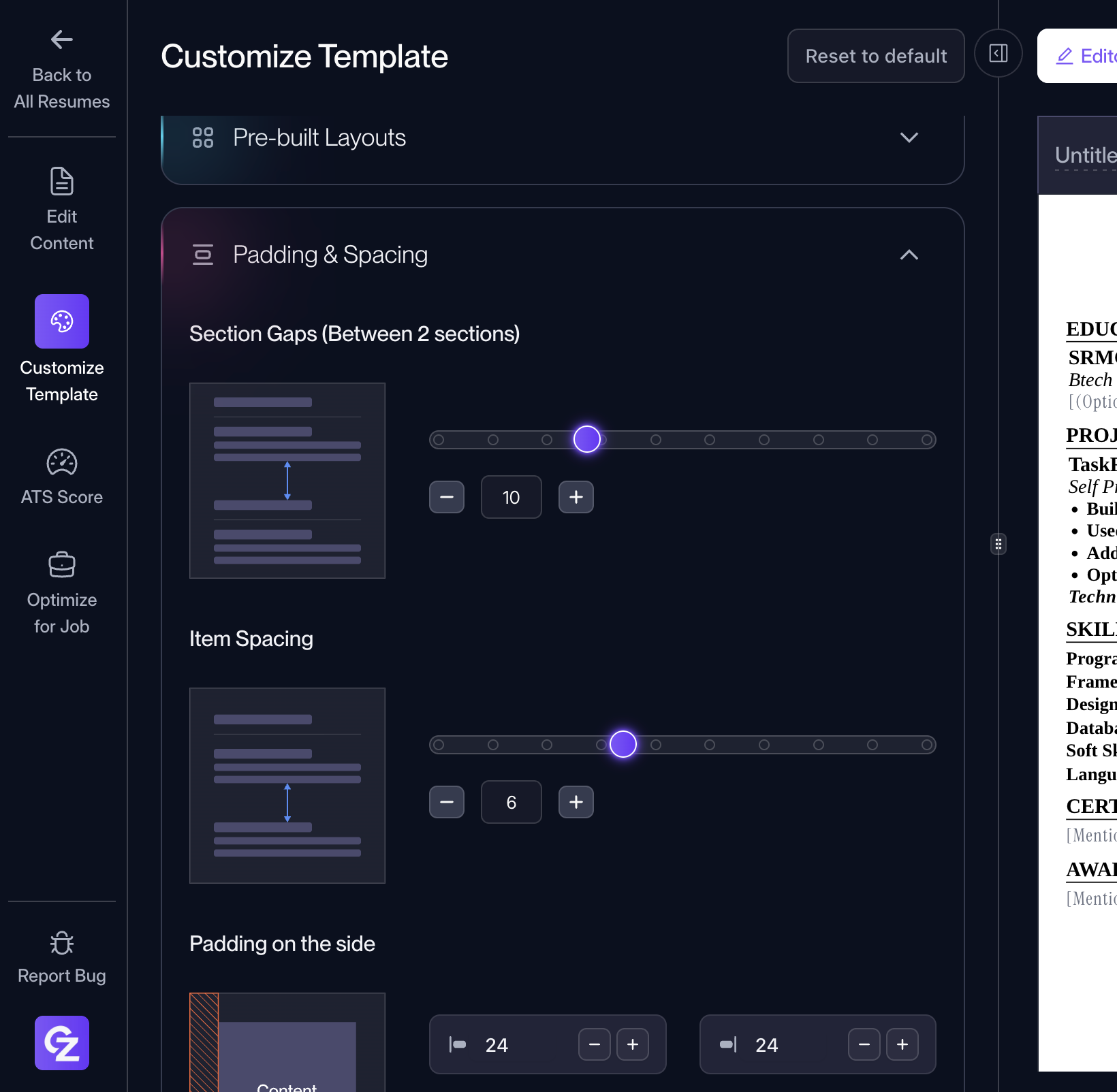Click Reset to default button
1117x1092 pixels.
coord(876,56)
